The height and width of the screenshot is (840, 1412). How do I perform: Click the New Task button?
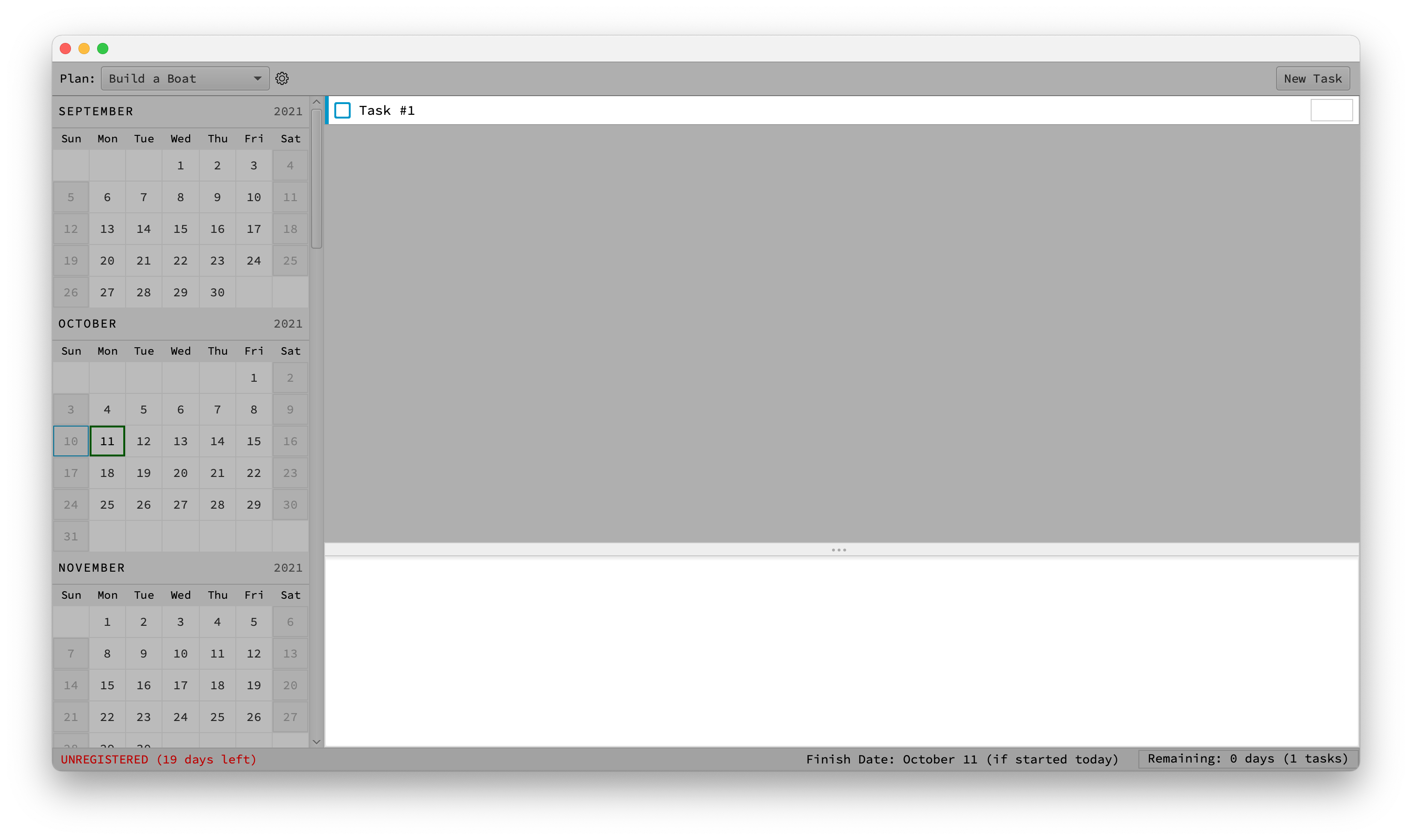[1312, 78]
